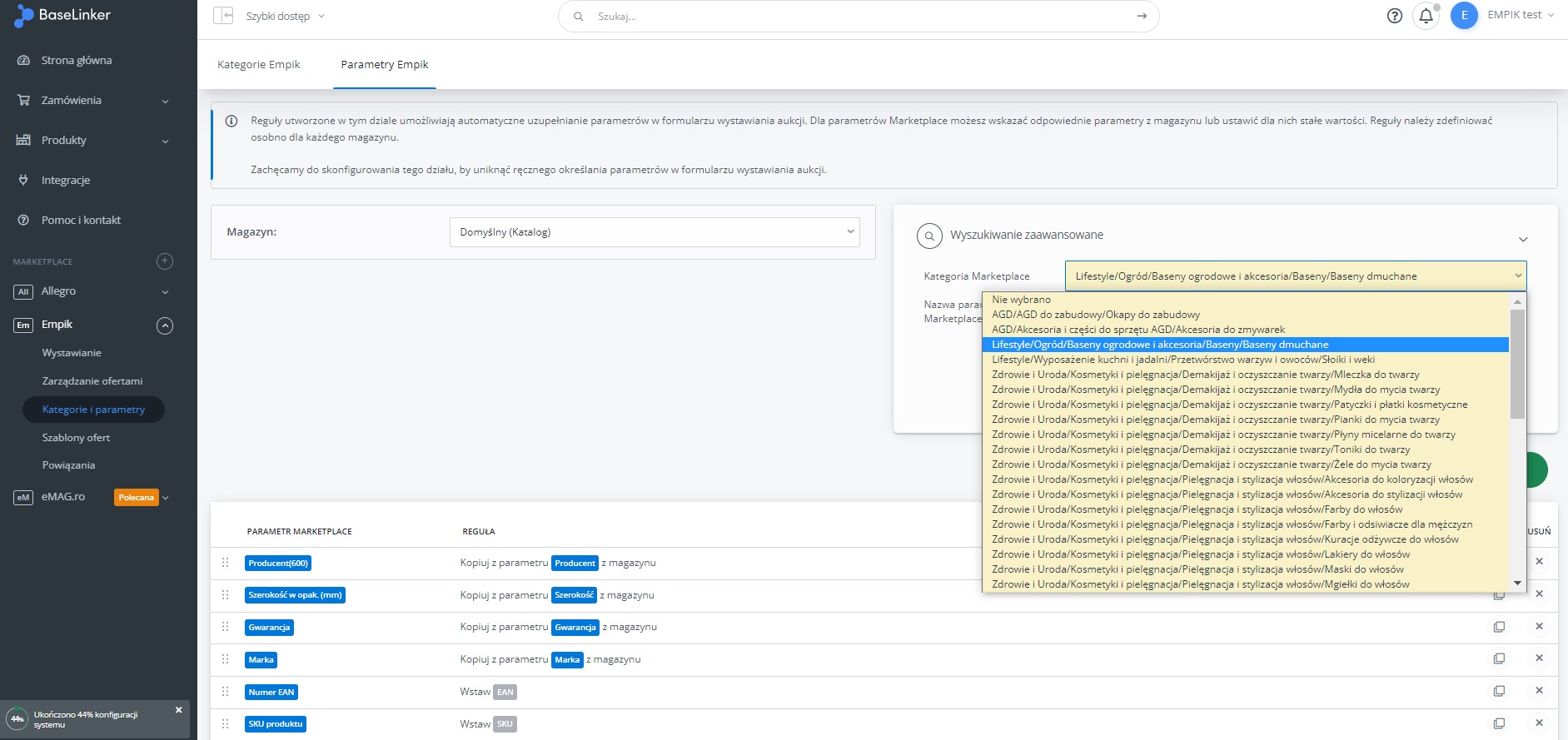The width and height of the screenshot is (1568, 740).
Task: Click the category list scrollbar down arrow
Action: [1517, 584]
